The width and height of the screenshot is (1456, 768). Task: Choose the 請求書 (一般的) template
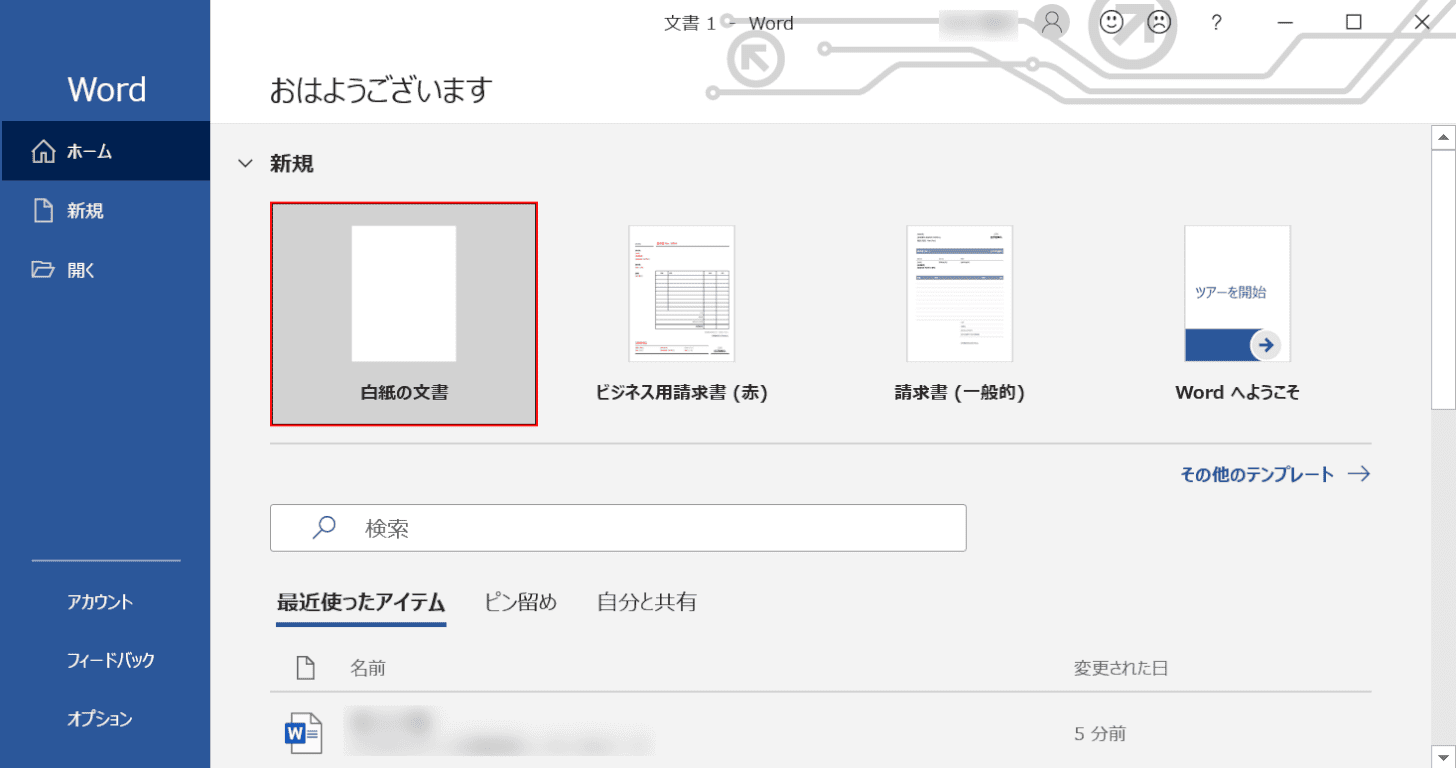[x=959, y=314]
